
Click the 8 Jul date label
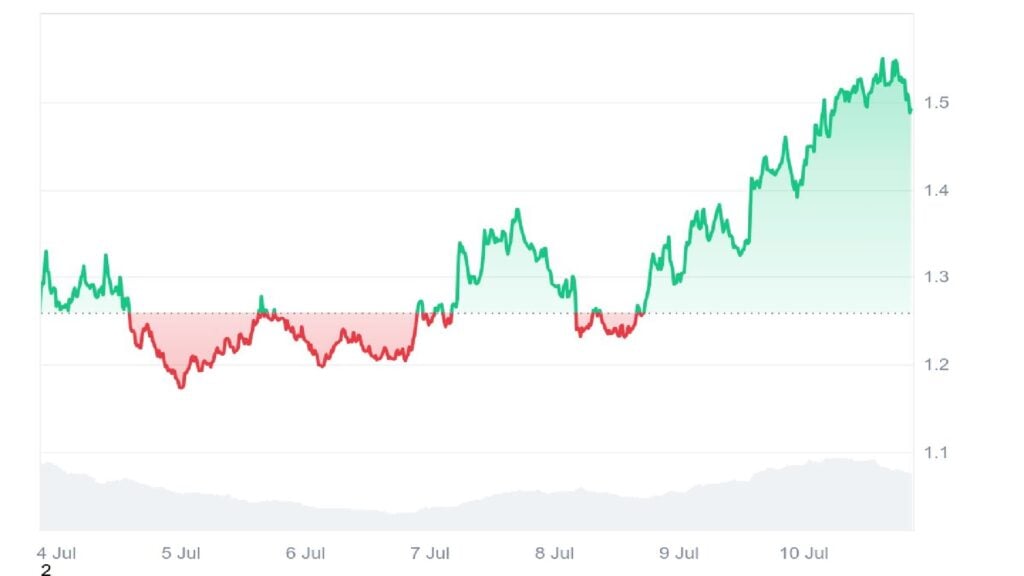point(554,553)
